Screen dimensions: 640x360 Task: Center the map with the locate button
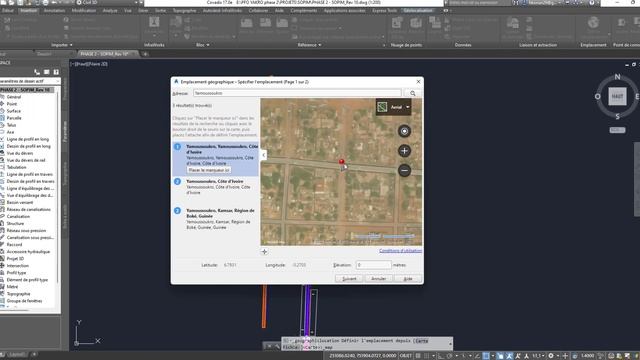tap(404, 131)
